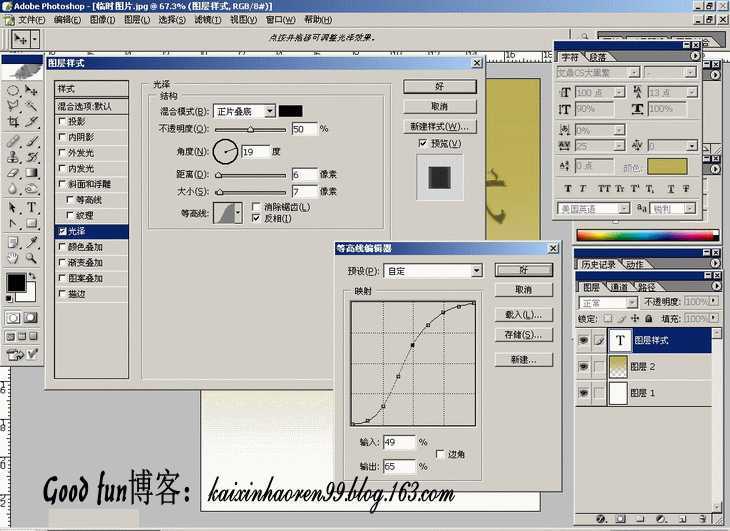Uncheck the 反相 invert checkbox
730x531 pixels.
(257, 218)
